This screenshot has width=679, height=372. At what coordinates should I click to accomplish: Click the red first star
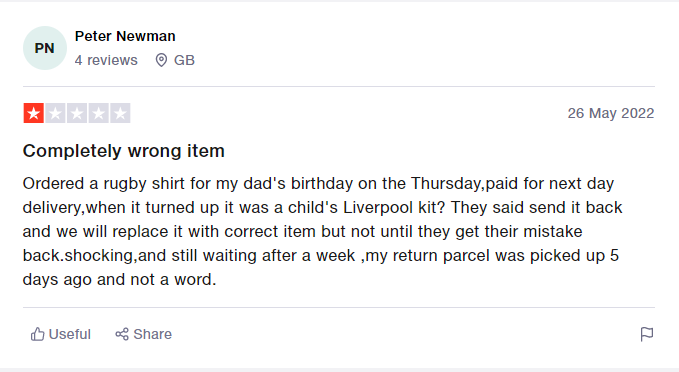coord(34,113)
